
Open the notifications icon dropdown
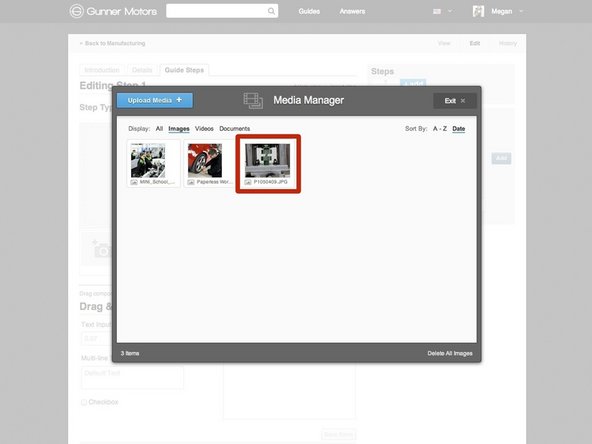(x=442, y=11)
